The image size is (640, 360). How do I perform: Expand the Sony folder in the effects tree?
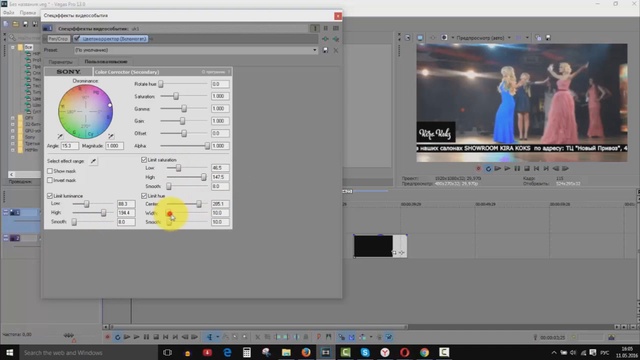tap(13, 138)
